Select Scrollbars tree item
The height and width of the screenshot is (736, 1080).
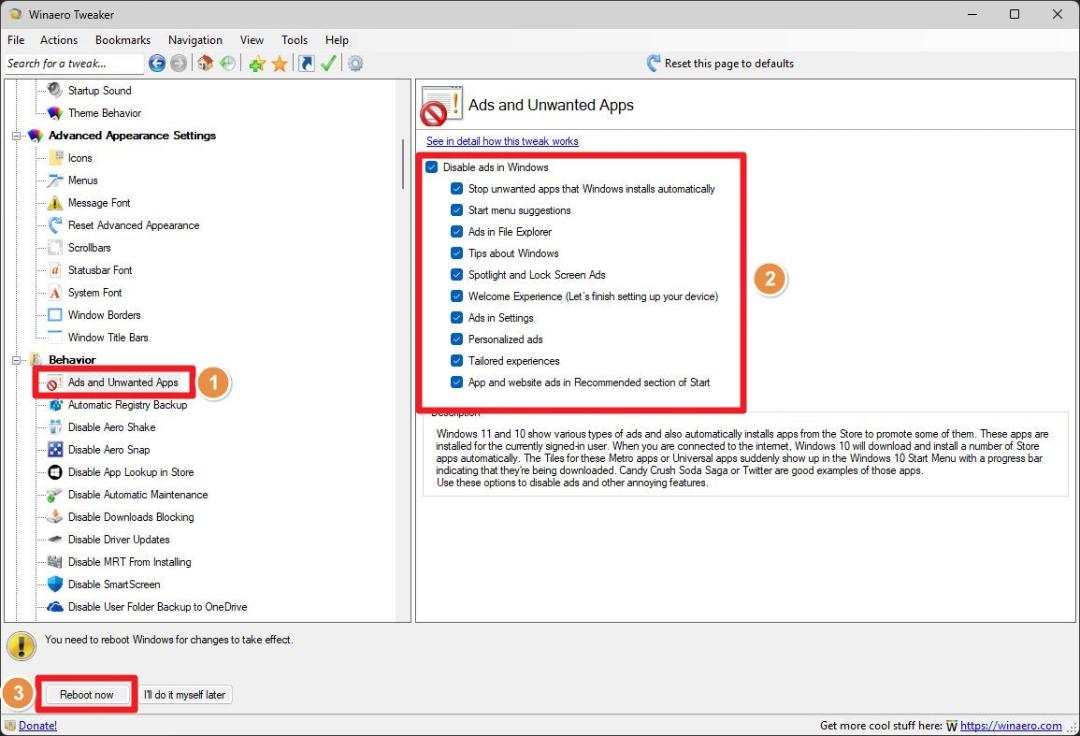coord(90,248)
